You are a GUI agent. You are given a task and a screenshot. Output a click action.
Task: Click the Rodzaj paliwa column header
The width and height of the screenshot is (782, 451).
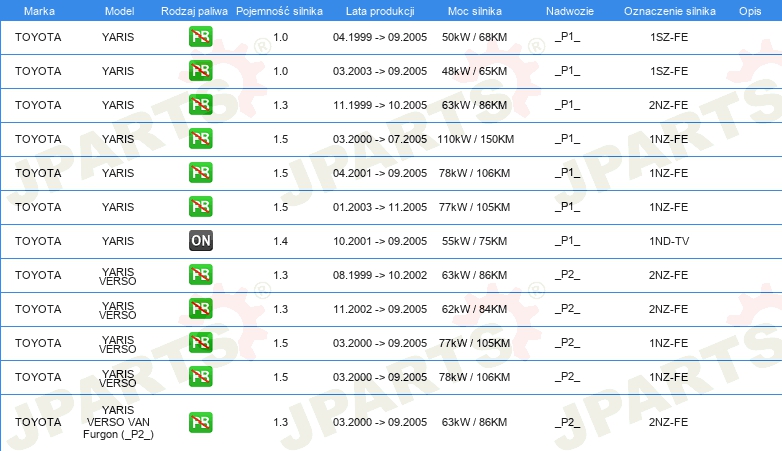point(194,11)
